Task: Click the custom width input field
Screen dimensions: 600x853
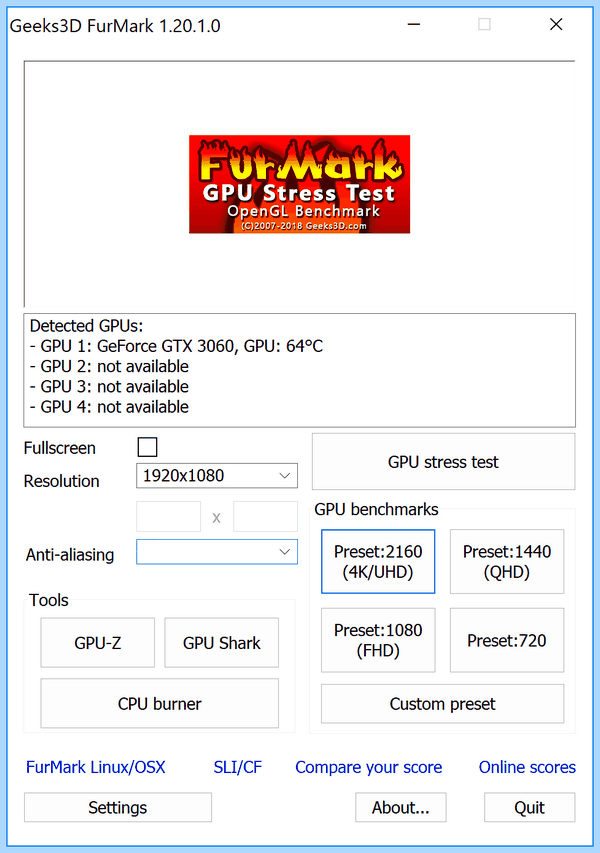Action: 168,516
